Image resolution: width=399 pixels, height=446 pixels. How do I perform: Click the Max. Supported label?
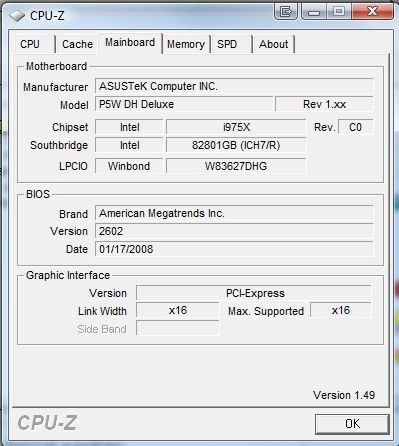coord(266,311)
